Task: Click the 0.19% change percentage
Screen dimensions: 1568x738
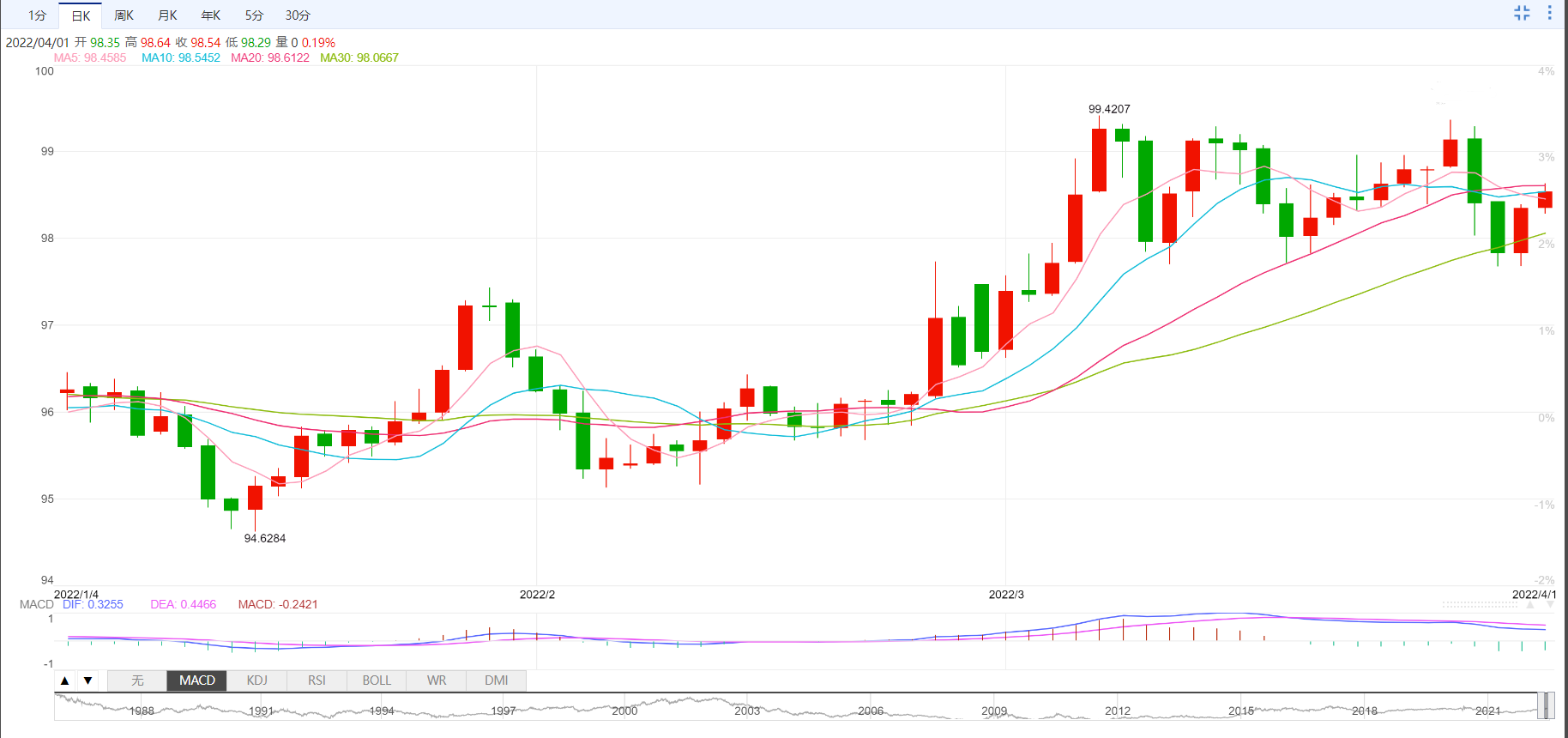Action: [x=318, y=42]
